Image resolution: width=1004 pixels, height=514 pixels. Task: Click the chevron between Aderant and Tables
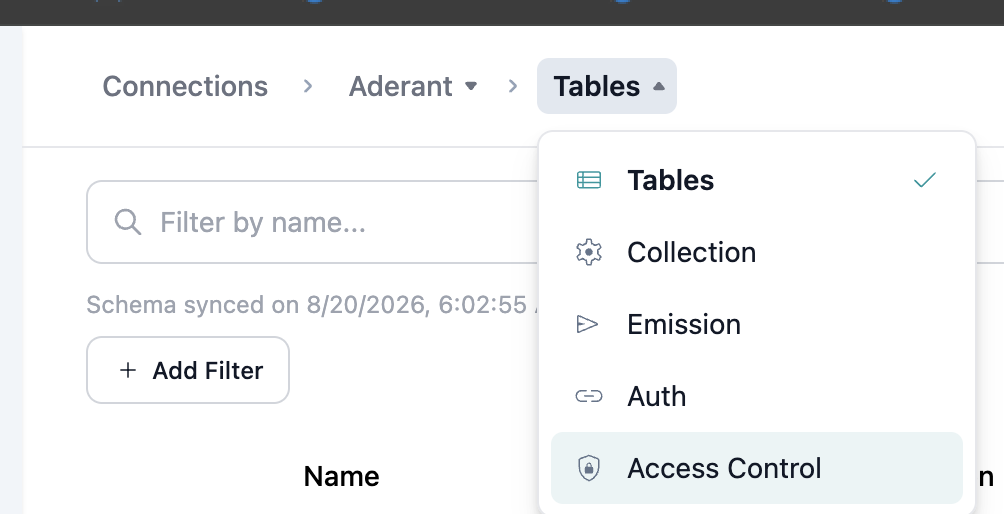tap(513, 86)
